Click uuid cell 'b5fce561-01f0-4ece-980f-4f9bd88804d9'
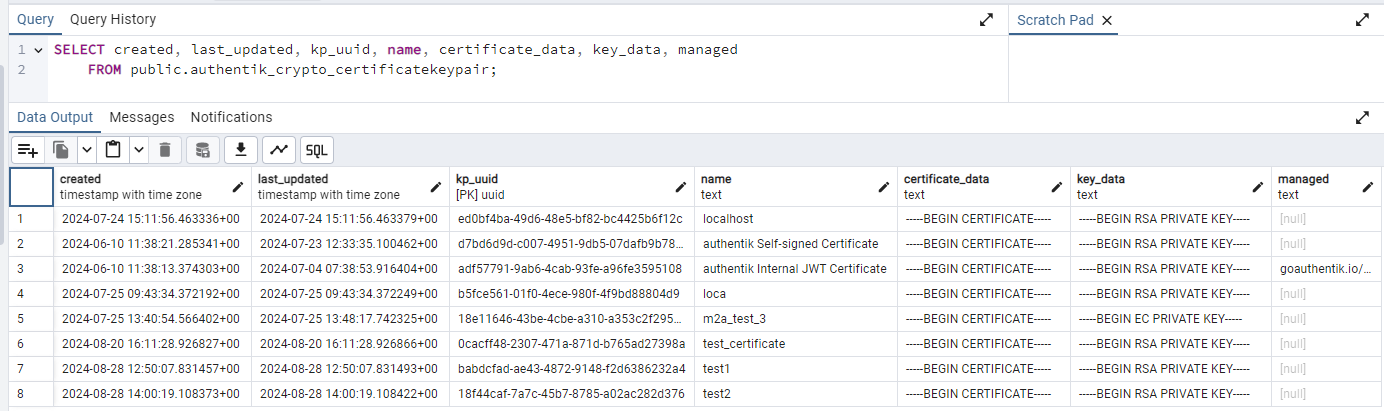This screenshot has height=411, width=1384. (x=572, y=293)
